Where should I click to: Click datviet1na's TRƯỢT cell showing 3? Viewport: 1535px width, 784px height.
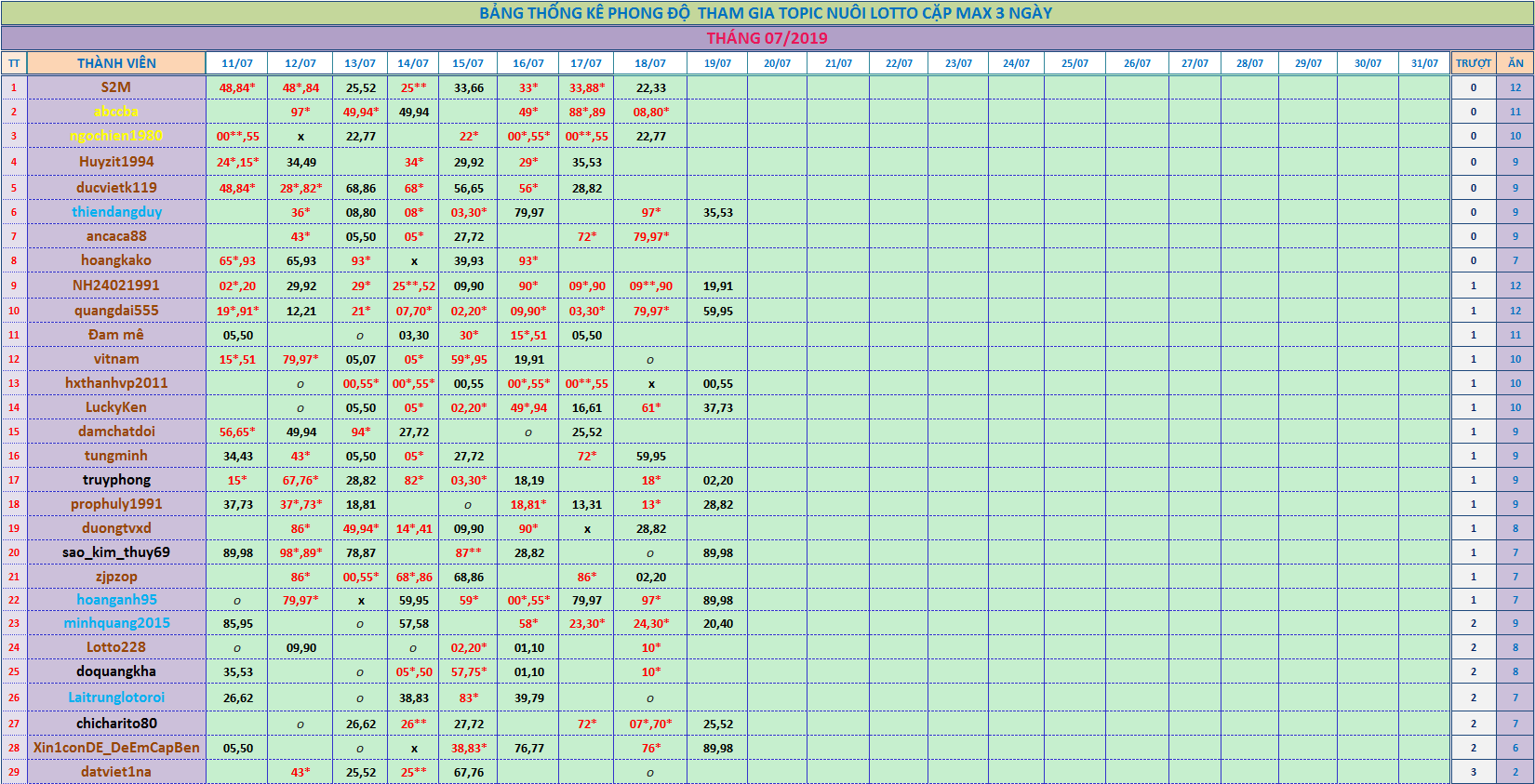(1474, 772)
